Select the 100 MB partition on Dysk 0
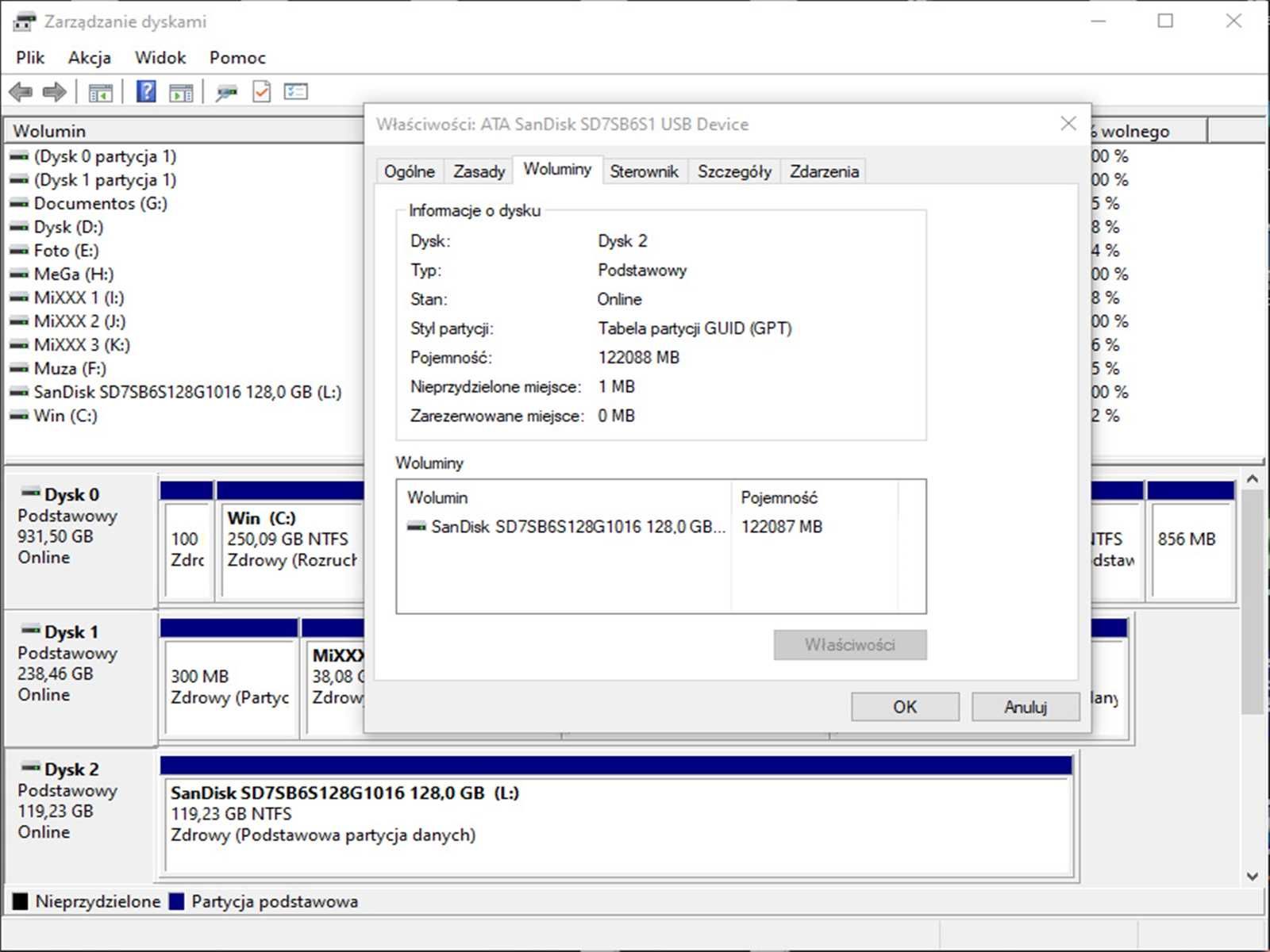The height and width of the screenshot is (952, 1270). tap(187, 539)
